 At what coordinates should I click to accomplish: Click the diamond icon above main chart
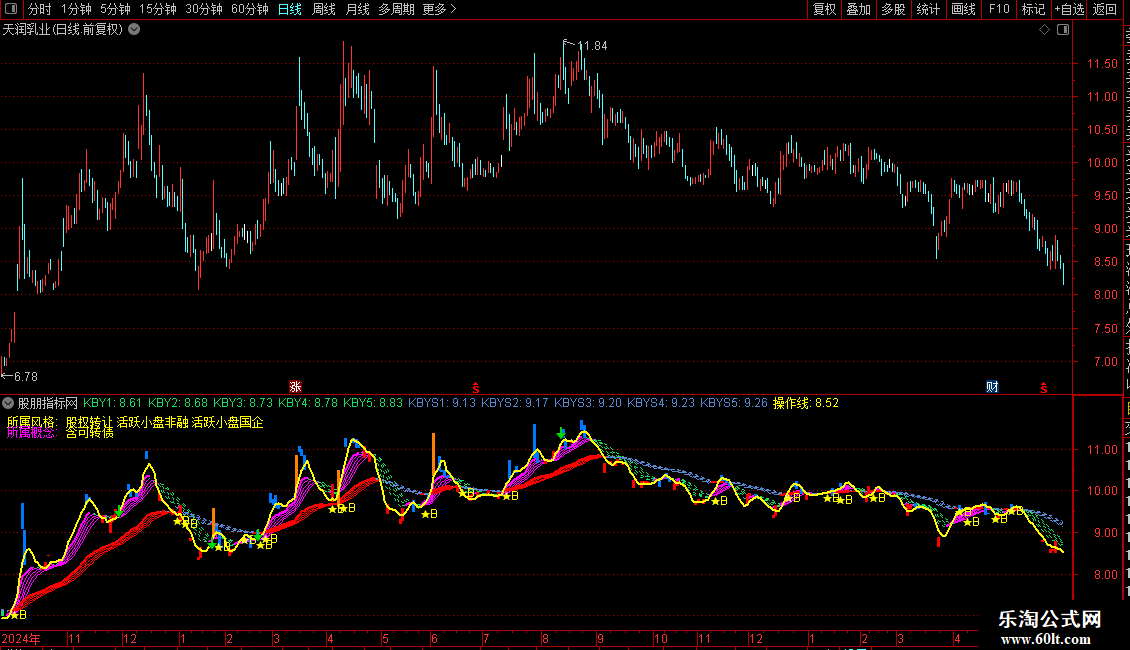[1044, 30]
